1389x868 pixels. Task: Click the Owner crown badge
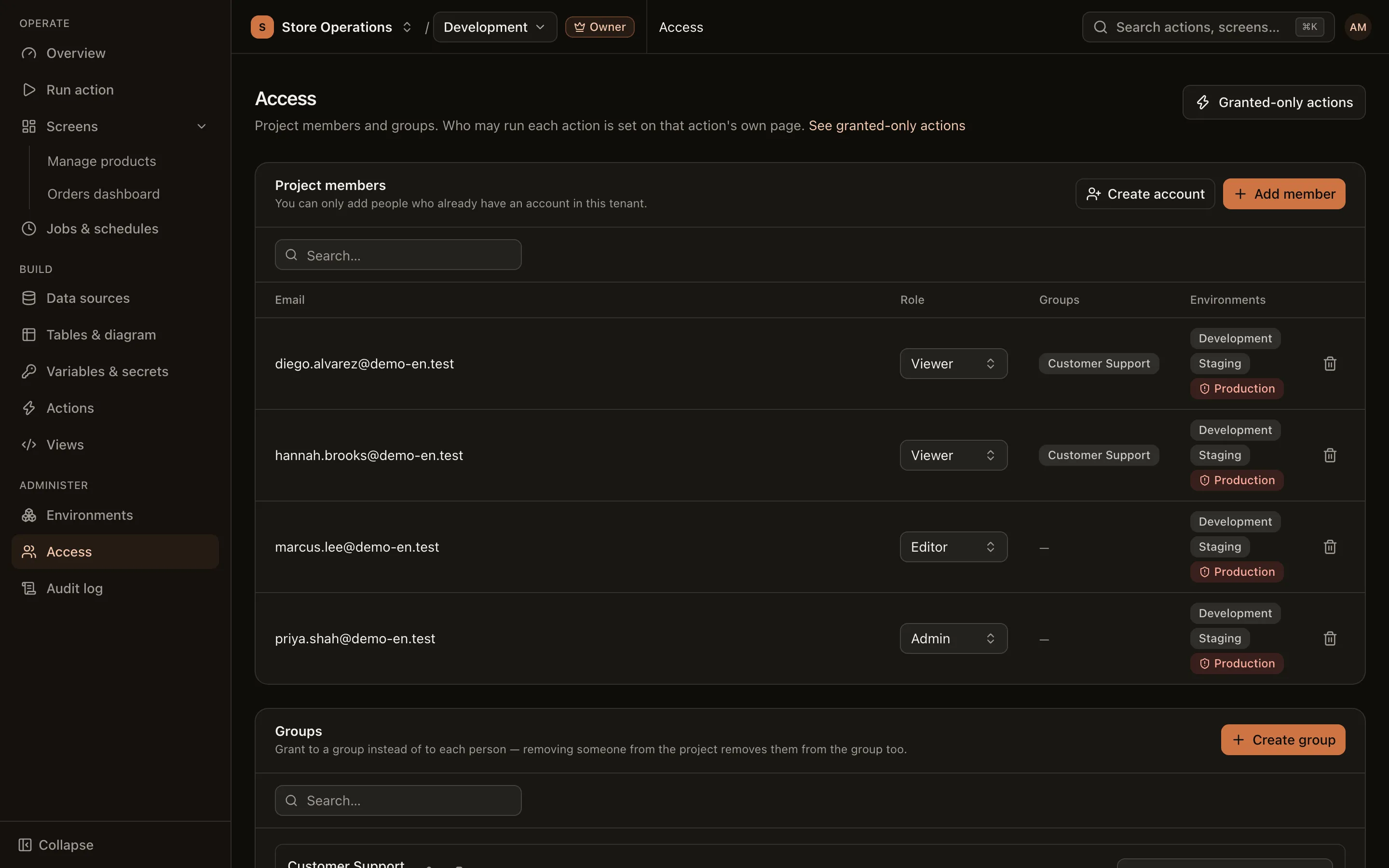click(x=600, y=27)
